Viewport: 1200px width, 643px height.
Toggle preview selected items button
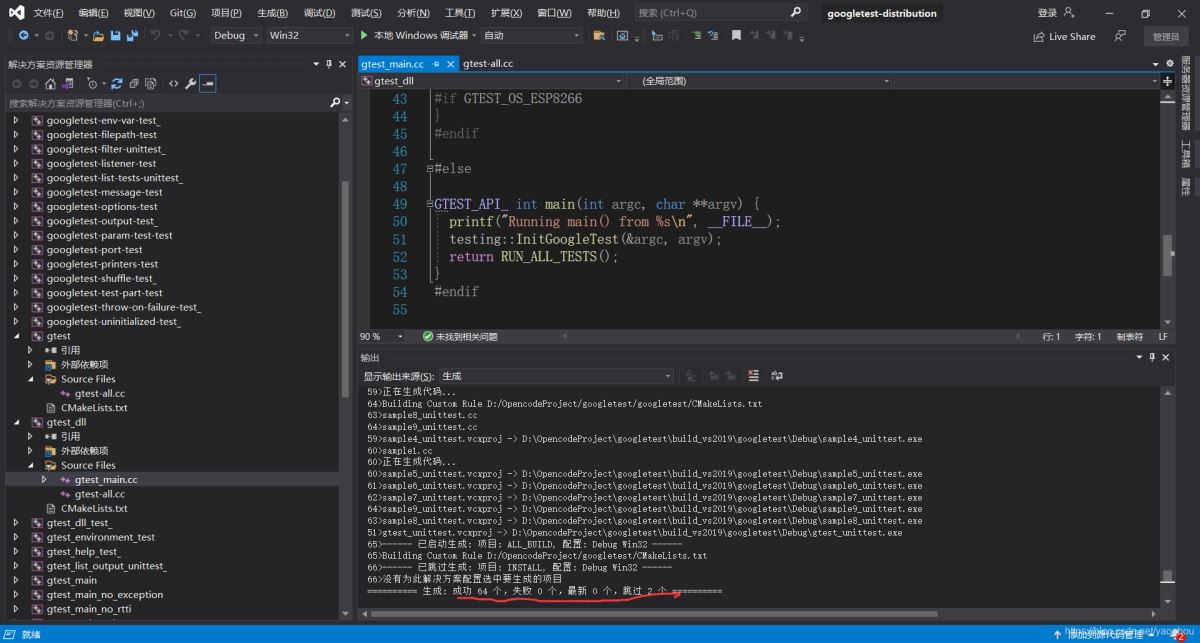pos(207,84)
